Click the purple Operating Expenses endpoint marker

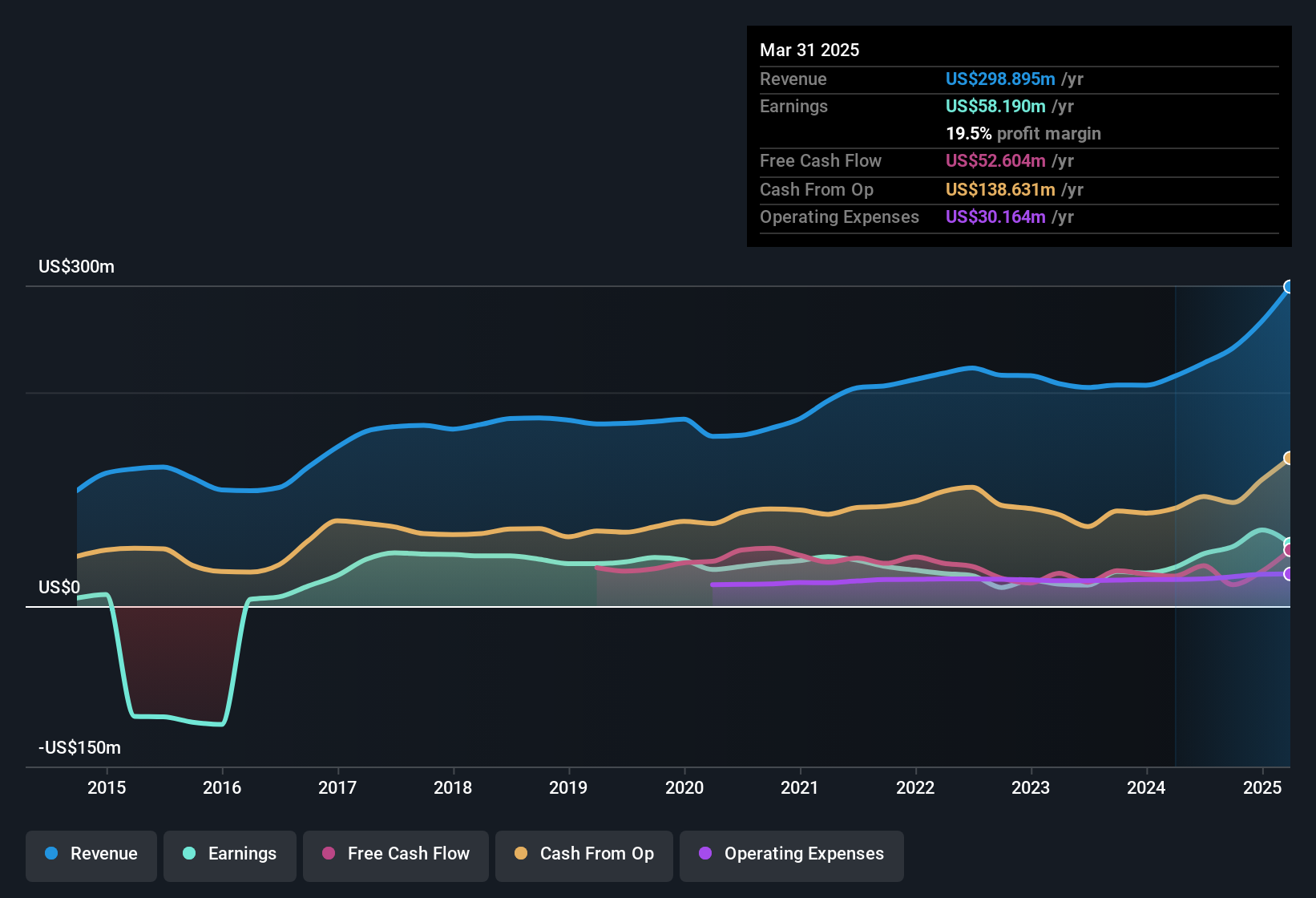(1289, 574)
